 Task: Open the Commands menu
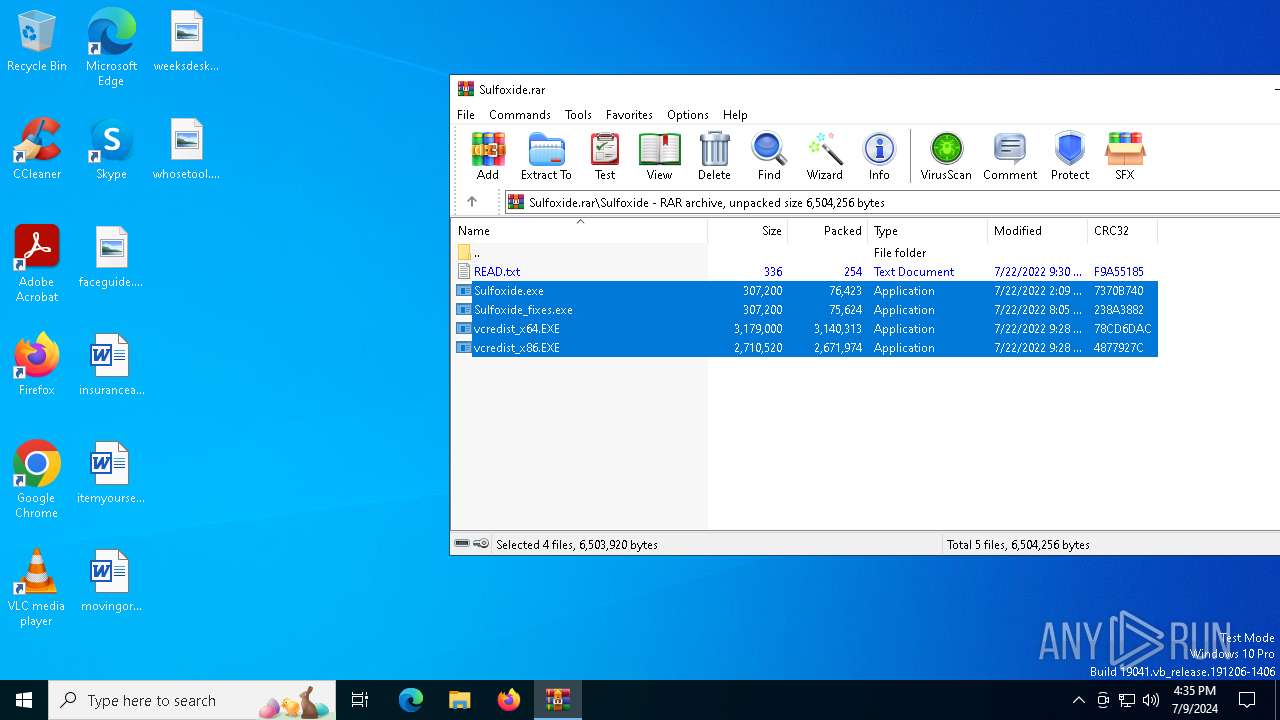point(520,115)
